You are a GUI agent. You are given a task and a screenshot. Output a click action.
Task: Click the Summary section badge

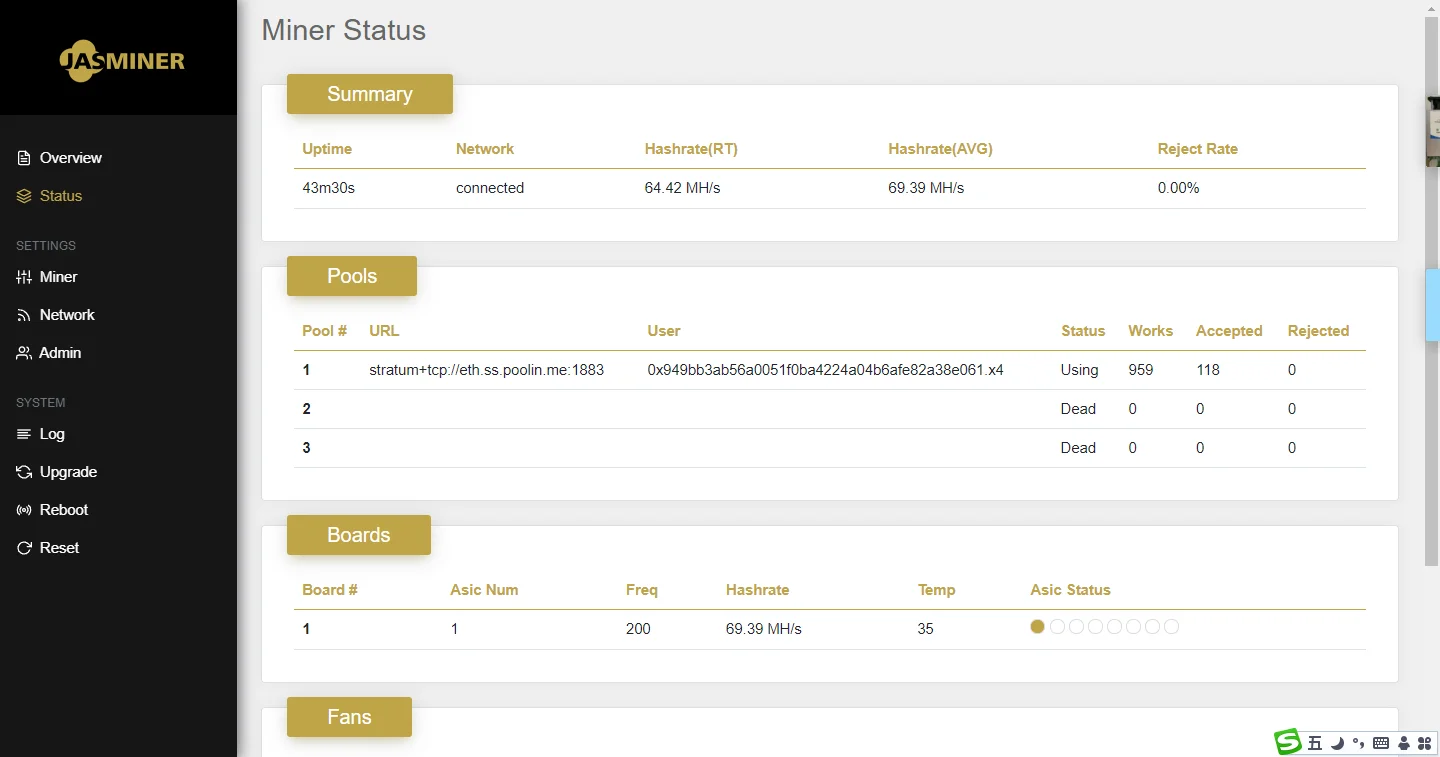[370, 94]
